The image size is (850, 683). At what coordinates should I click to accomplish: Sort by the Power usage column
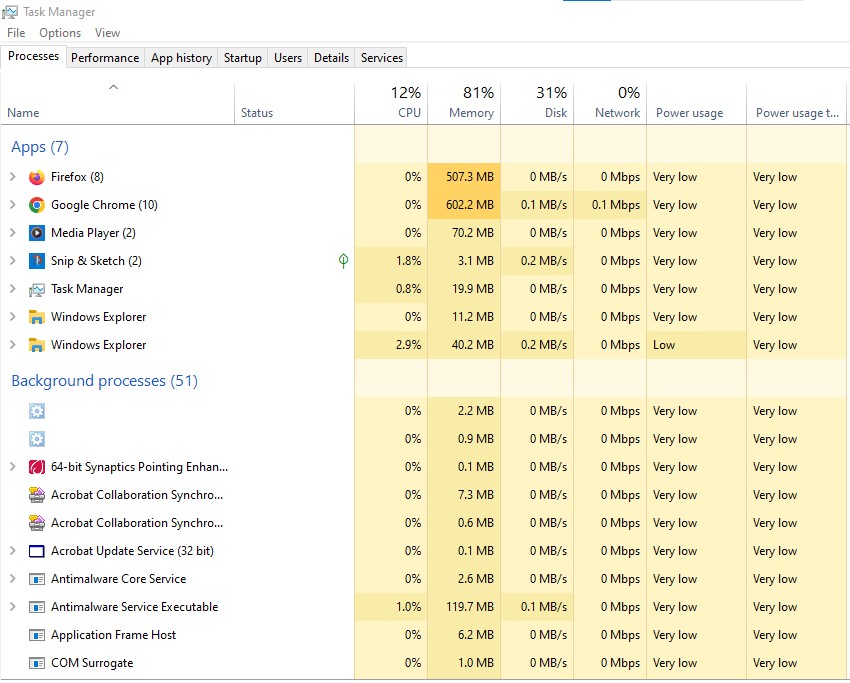coord(697,103)
